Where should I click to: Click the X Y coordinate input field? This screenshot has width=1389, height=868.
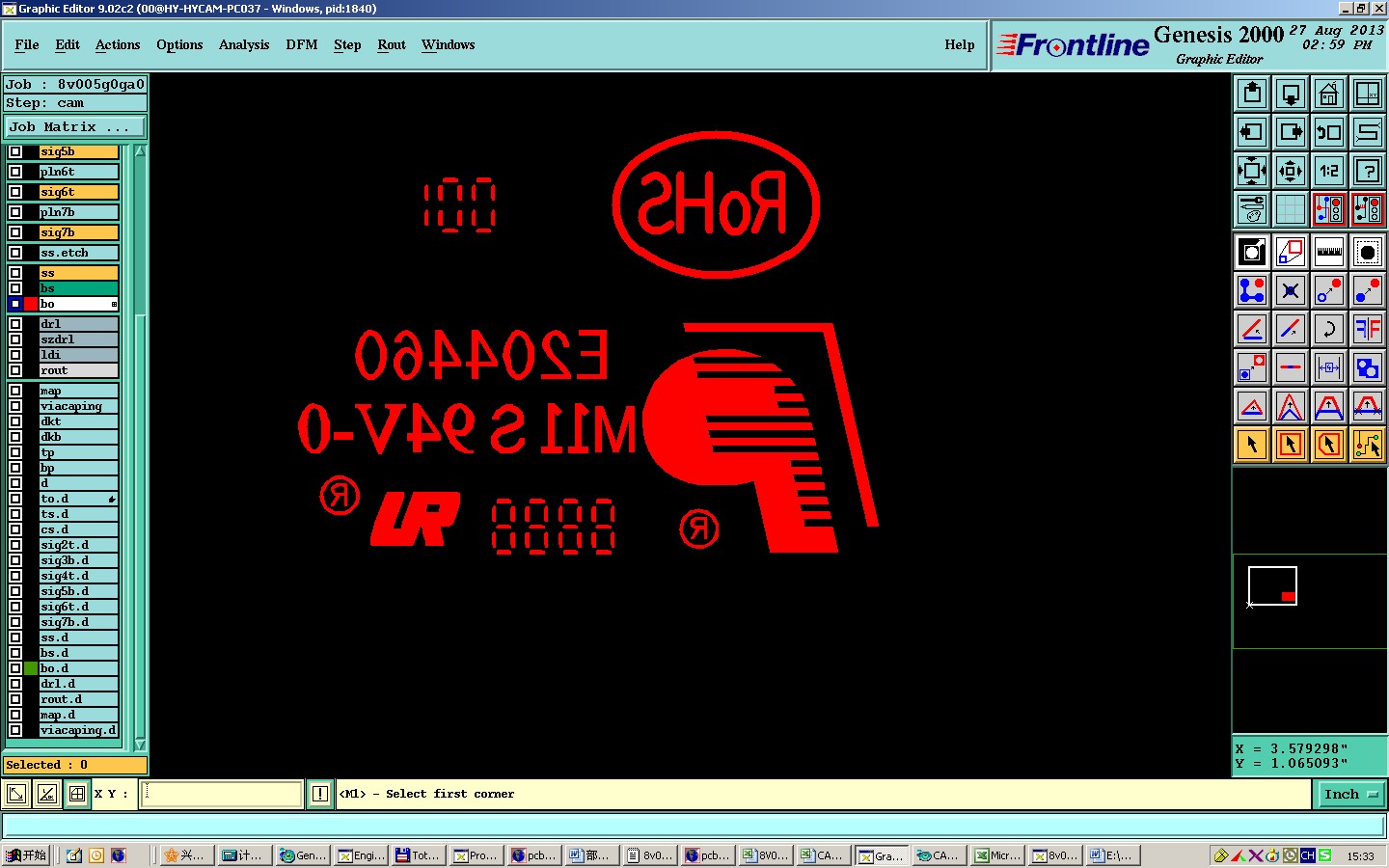click(x=222, y=794)
